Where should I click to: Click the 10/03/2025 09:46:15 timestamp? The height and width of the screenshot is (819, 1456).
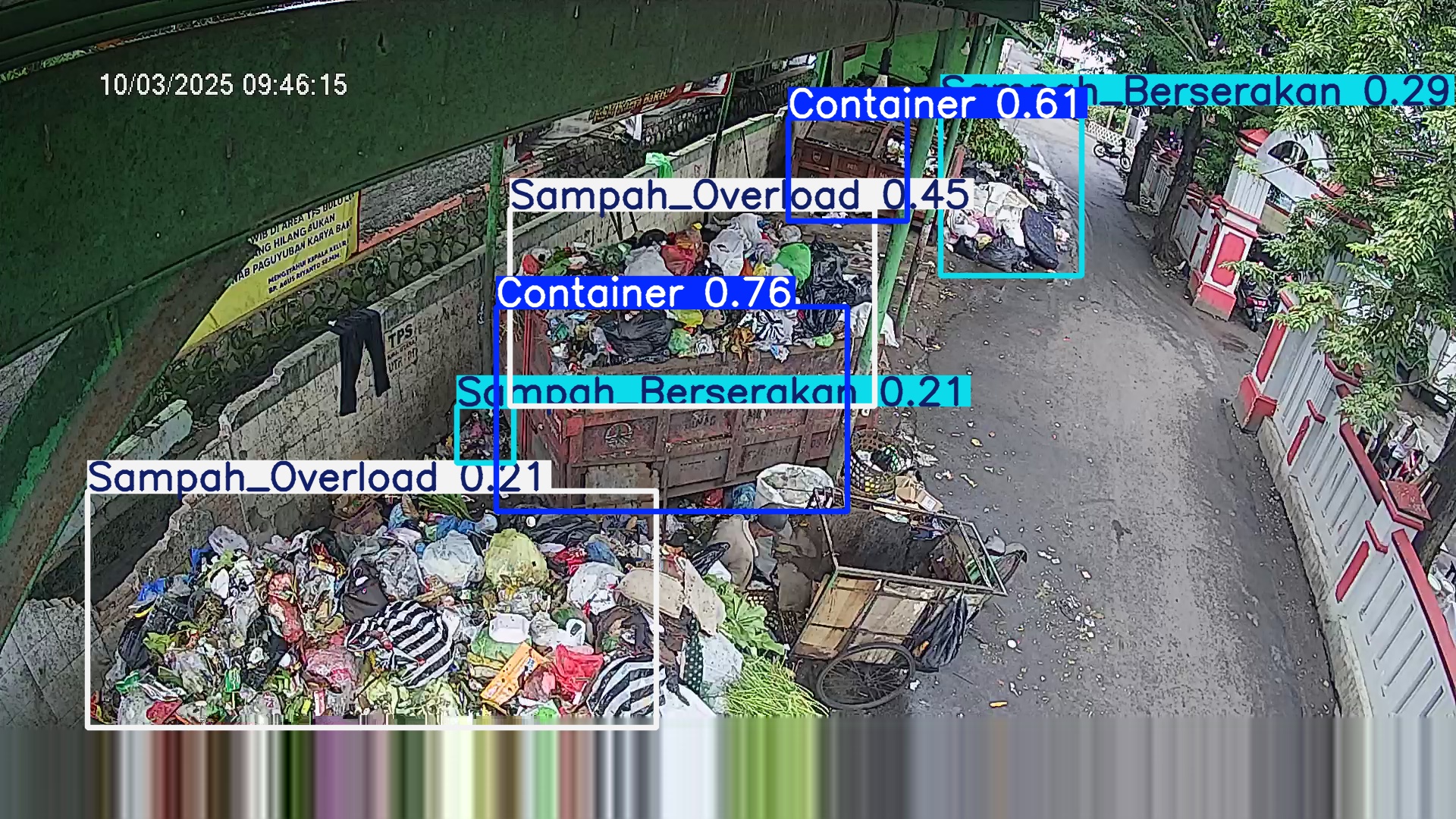tap(223, 85)
